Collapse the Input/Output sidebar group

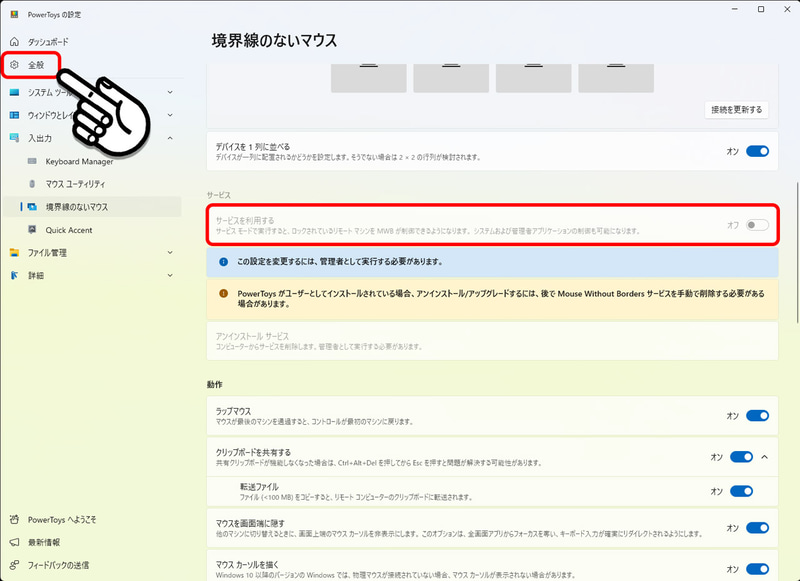[169, 136]
